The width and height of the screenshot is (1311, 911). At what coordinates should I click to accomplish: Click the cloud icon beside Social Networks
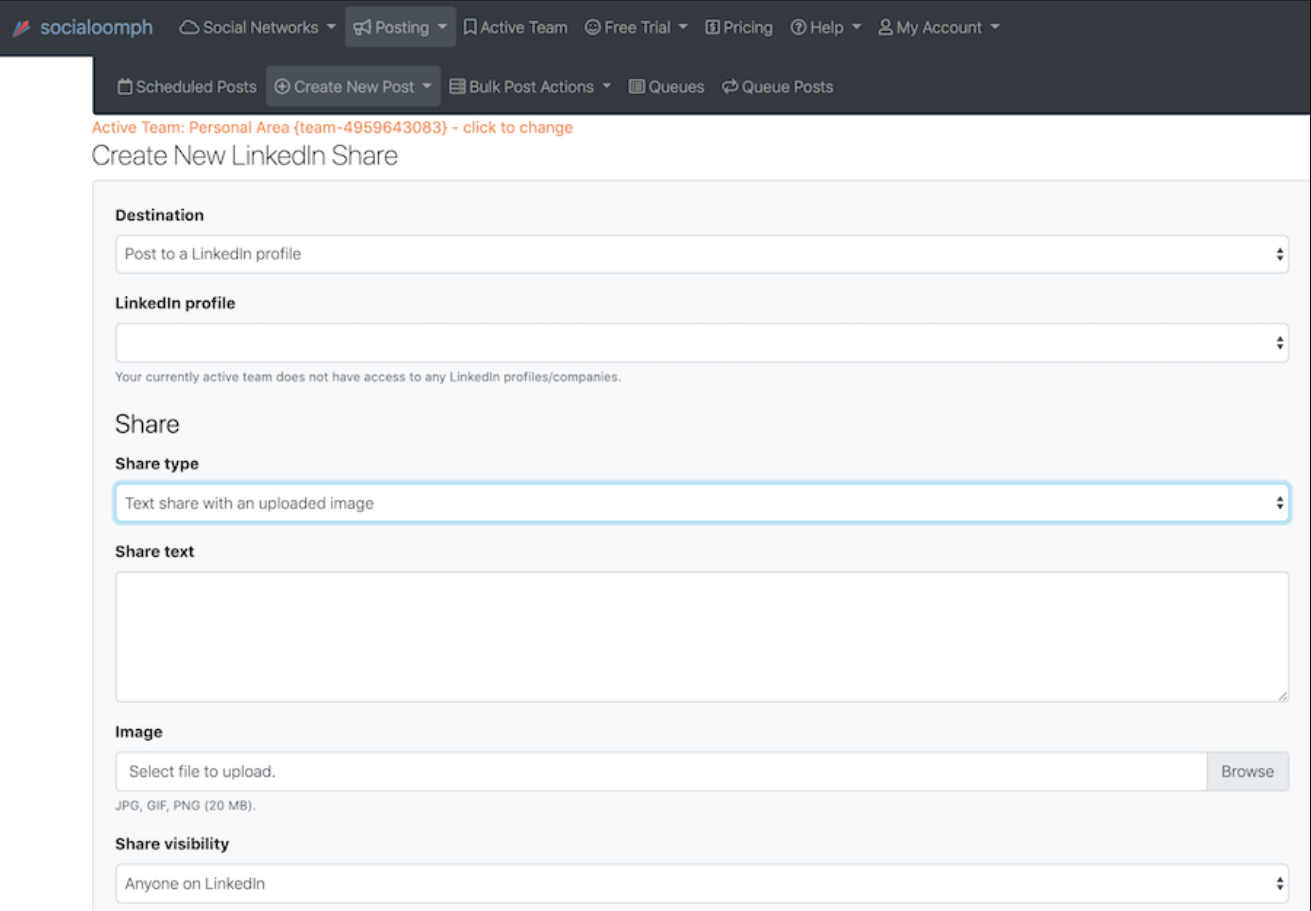[x=189, y=28]
